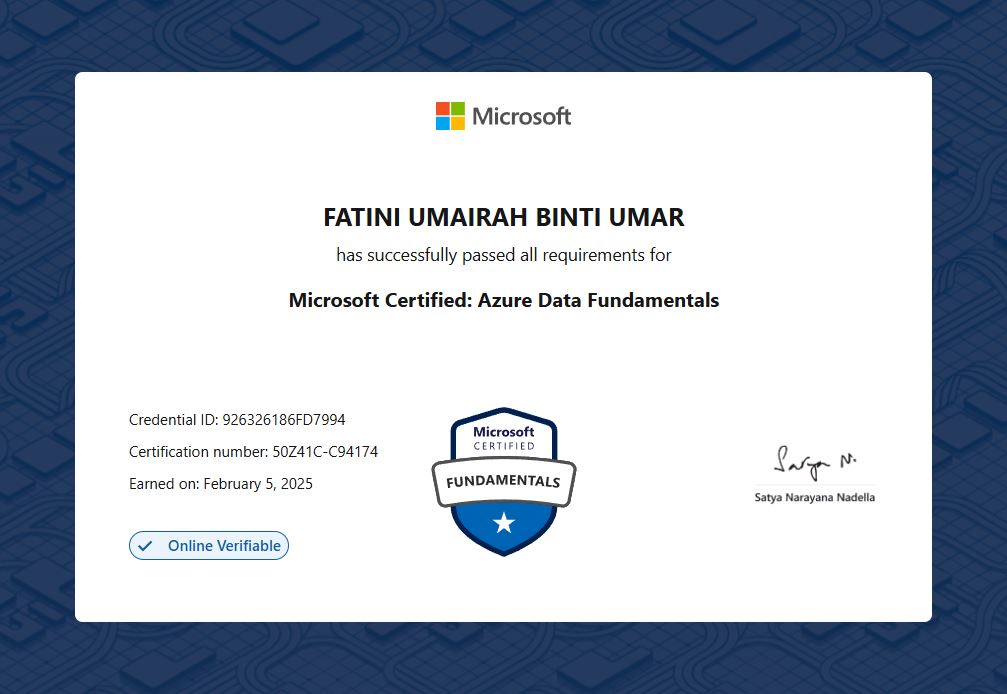Click the FUNDAMENTALS banner on the badge
This screenshot has width=1007, height=694.
503,479
